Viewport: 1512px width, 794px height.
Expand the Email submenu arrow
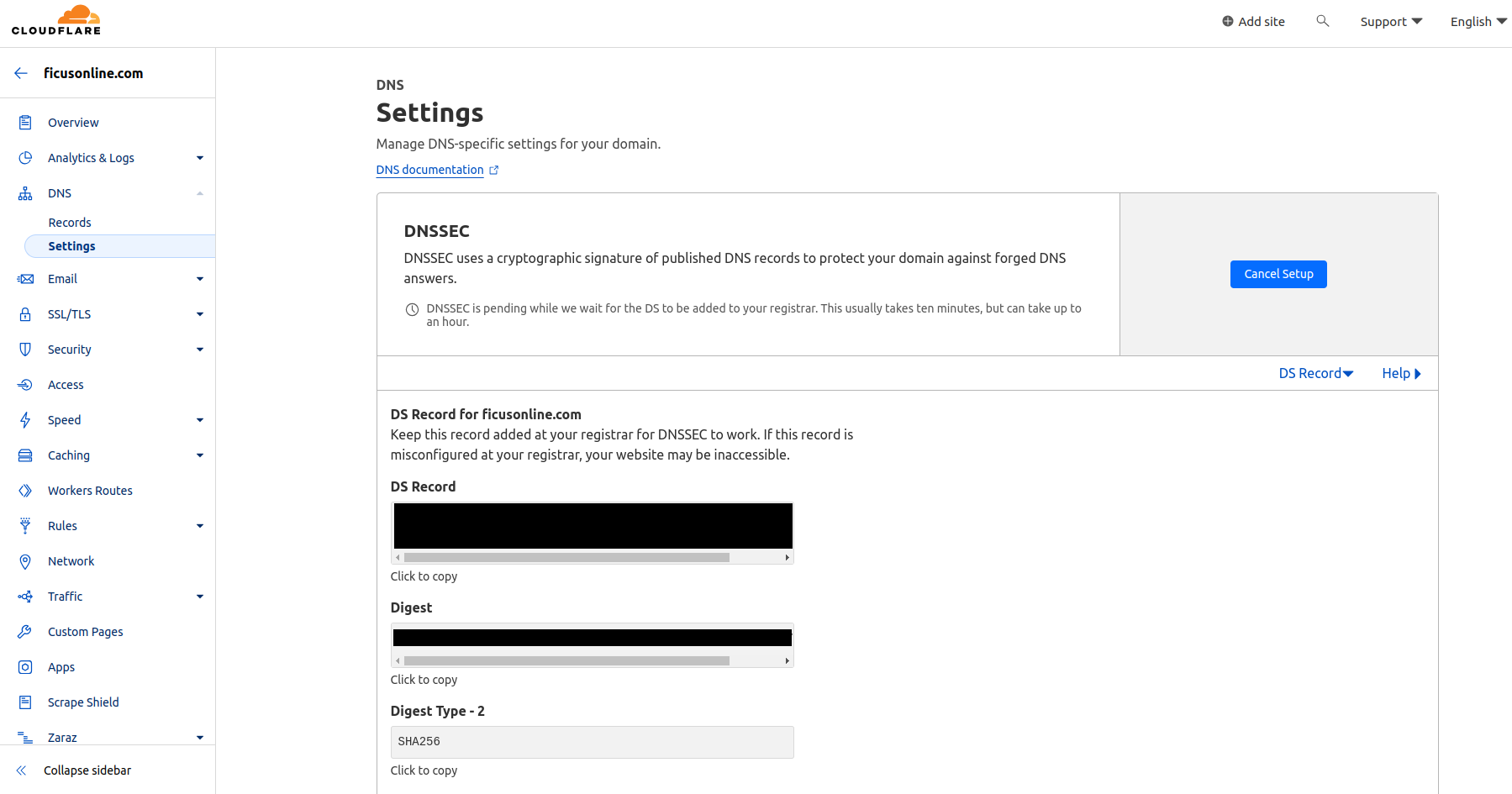pos(200,279)
